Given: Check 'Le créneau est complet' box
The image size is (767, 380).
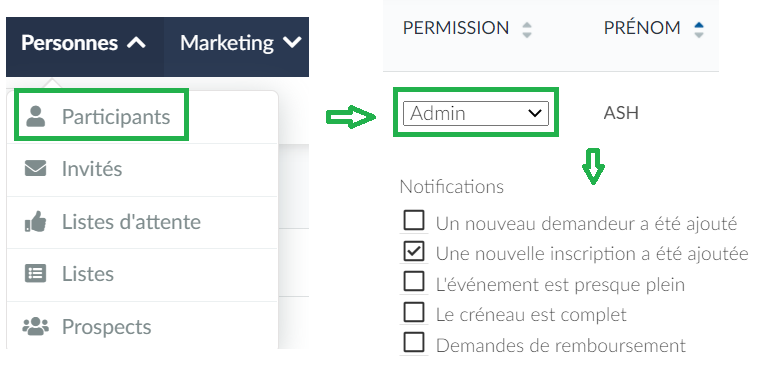Looking at the screenshot, I should pyautogui.click(x=414, y=313).
